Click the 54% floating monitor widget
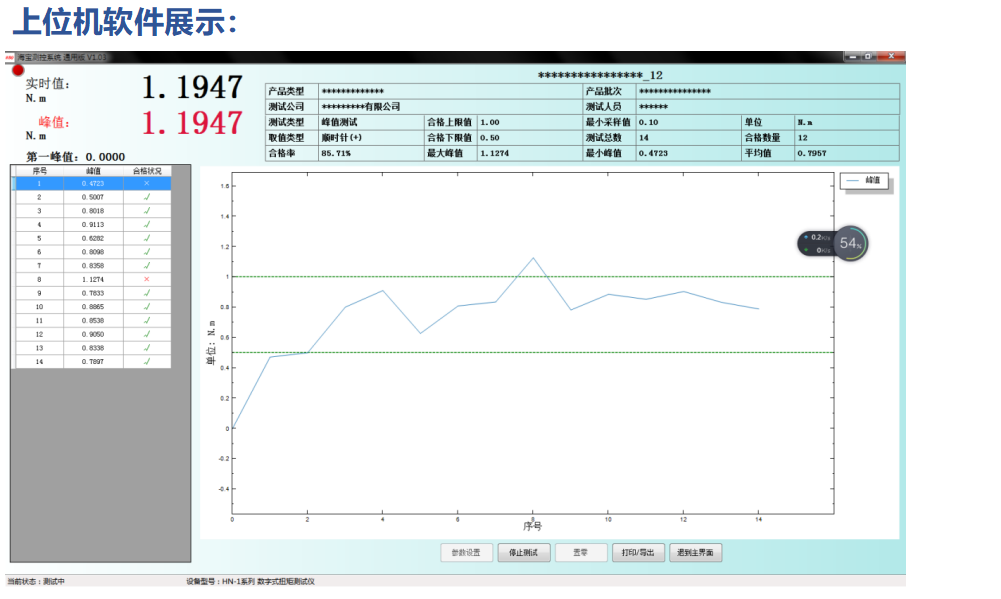This screenshot has width=1001, height=599. coord(851,243)
